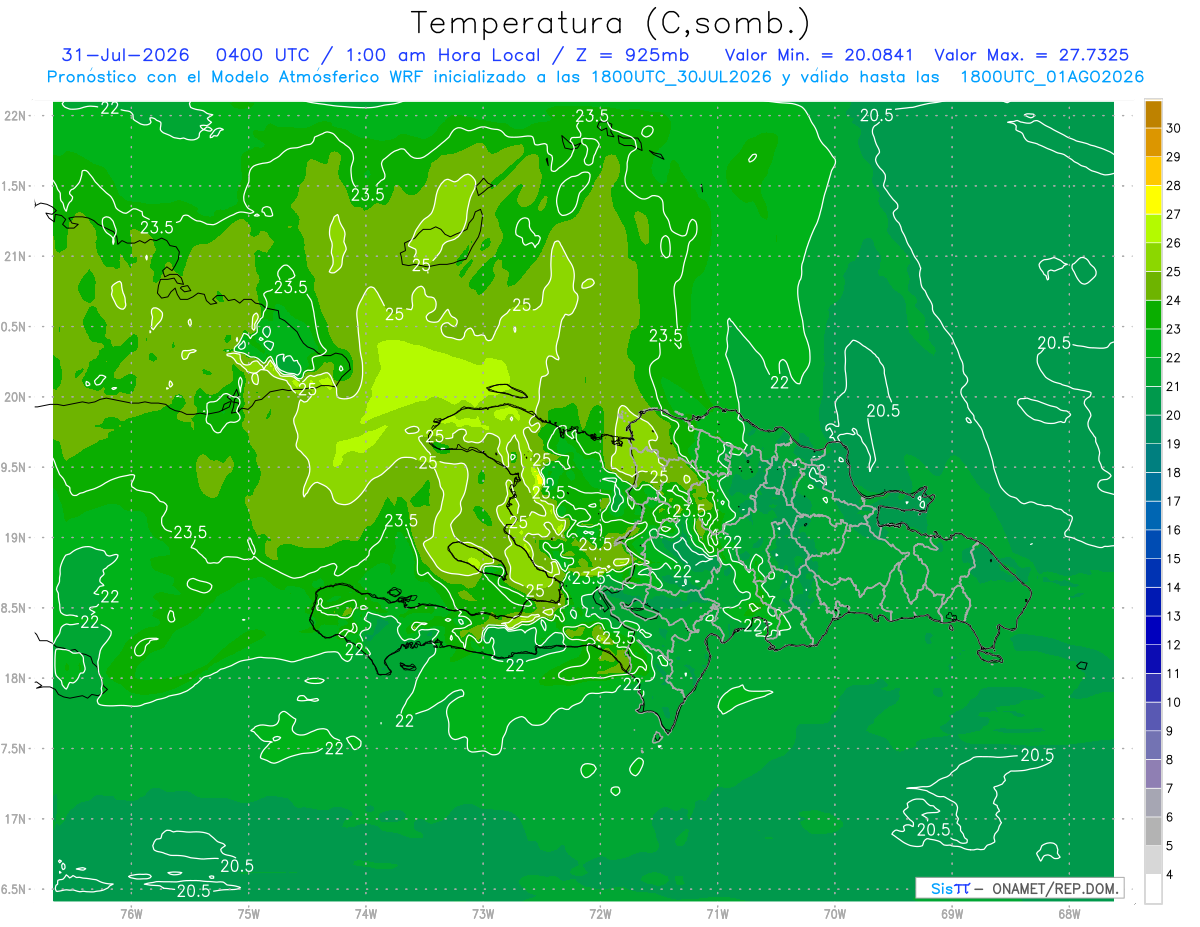
Task: Click the "22N" latitude axis label
Action: pyautogui.click(x=17, y=115)
